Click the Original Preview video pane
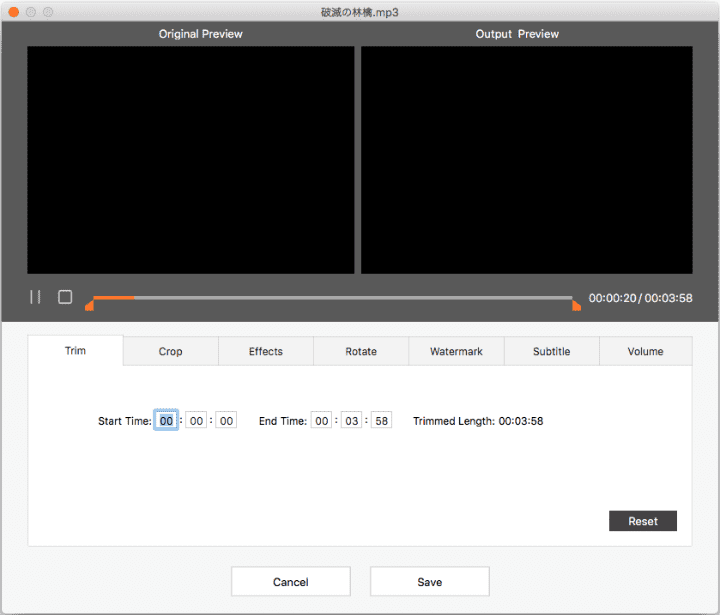The image size is (720, 615). 191,160
